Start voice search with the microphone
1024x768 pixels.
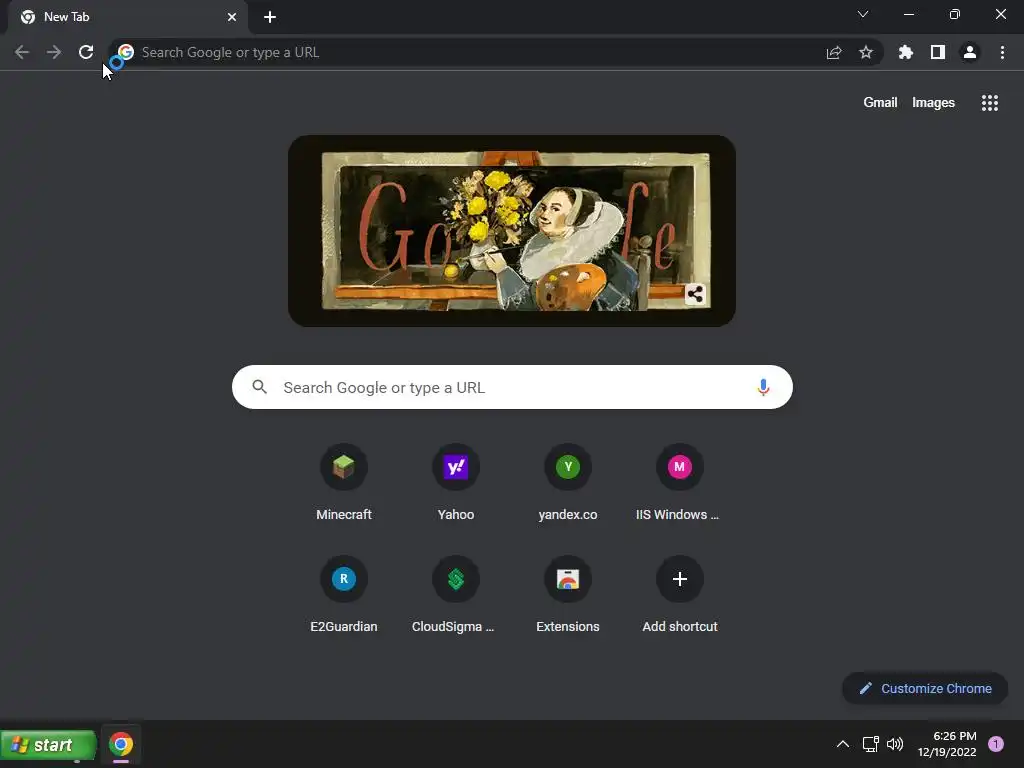point(763,387)
